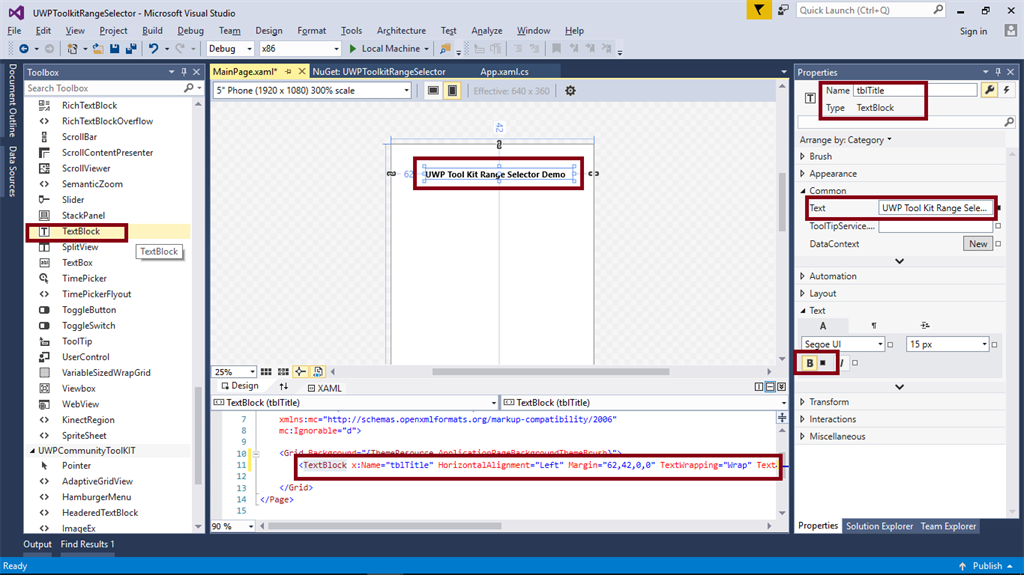Swap design and XAML panes
The height and width of the screenshot is (575, 1024).
pos(283,387)
